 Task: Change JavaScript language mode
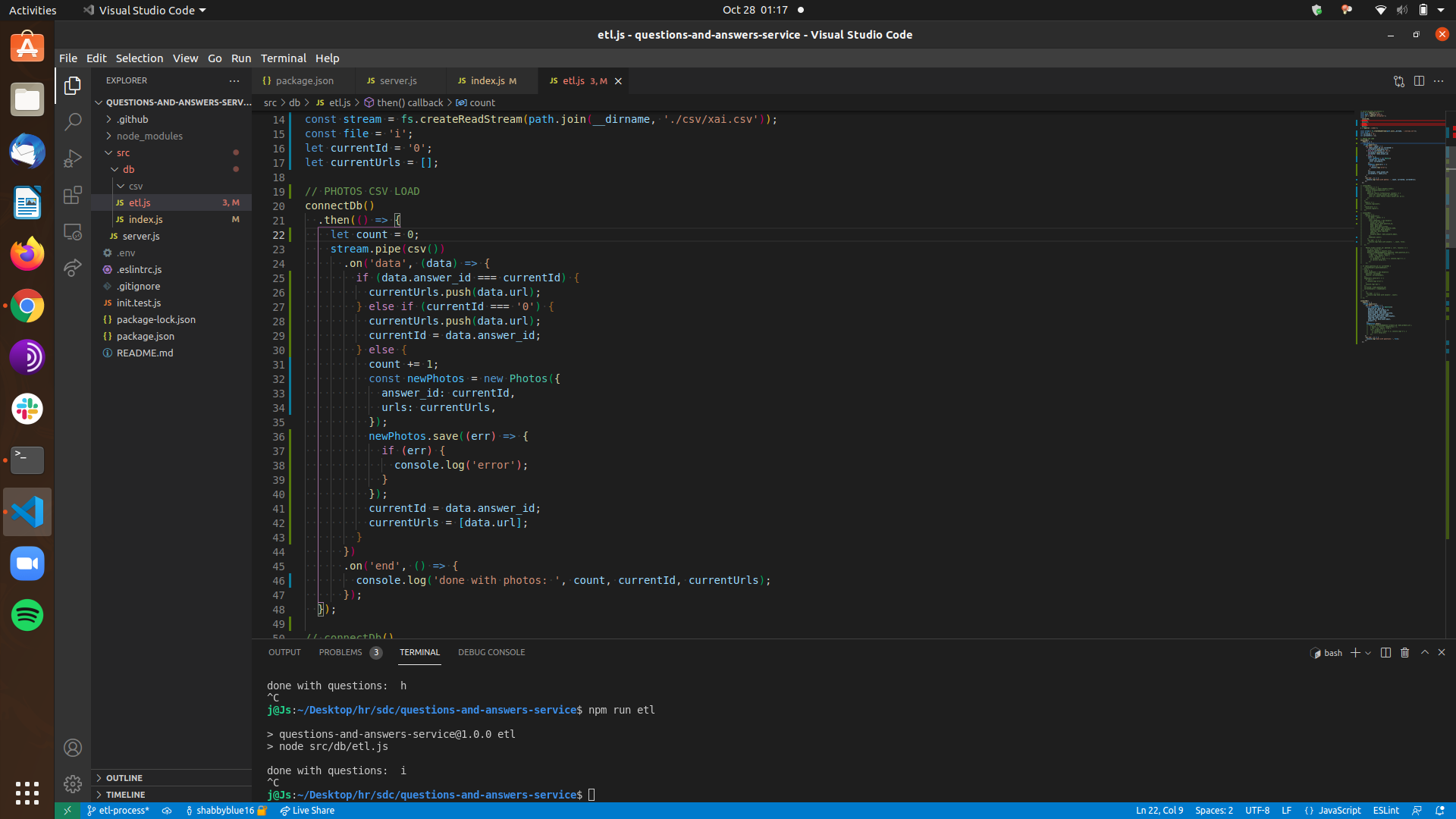coord(1339,811)
